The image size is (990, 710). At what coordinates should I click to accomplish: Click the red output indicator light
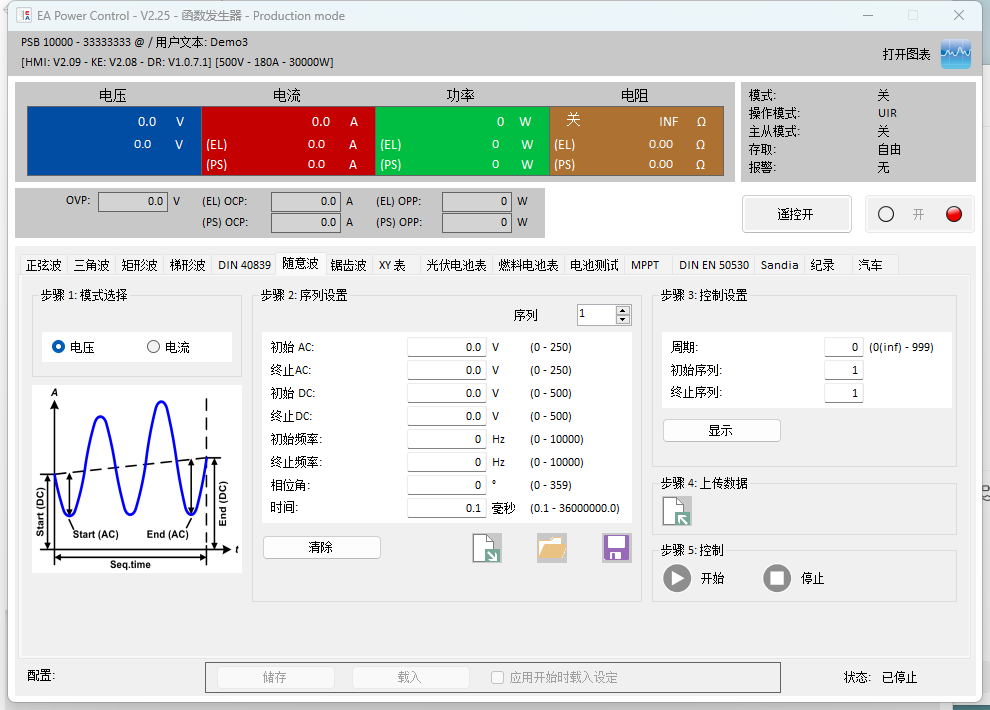(953, 214)
